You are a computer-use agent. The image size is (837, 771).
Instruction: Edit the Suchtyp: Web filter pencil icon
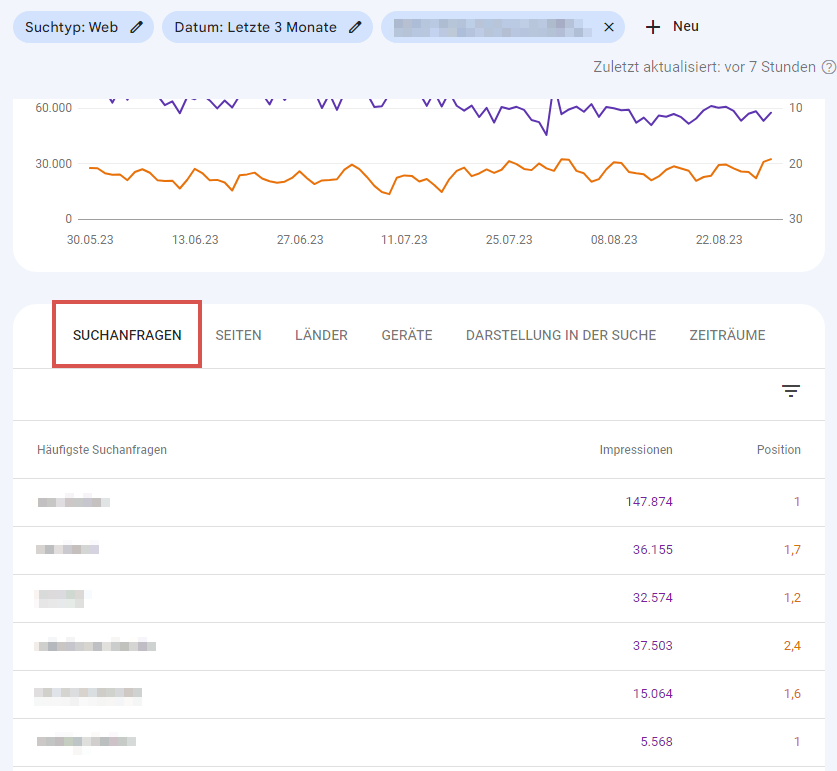point(137,27)
